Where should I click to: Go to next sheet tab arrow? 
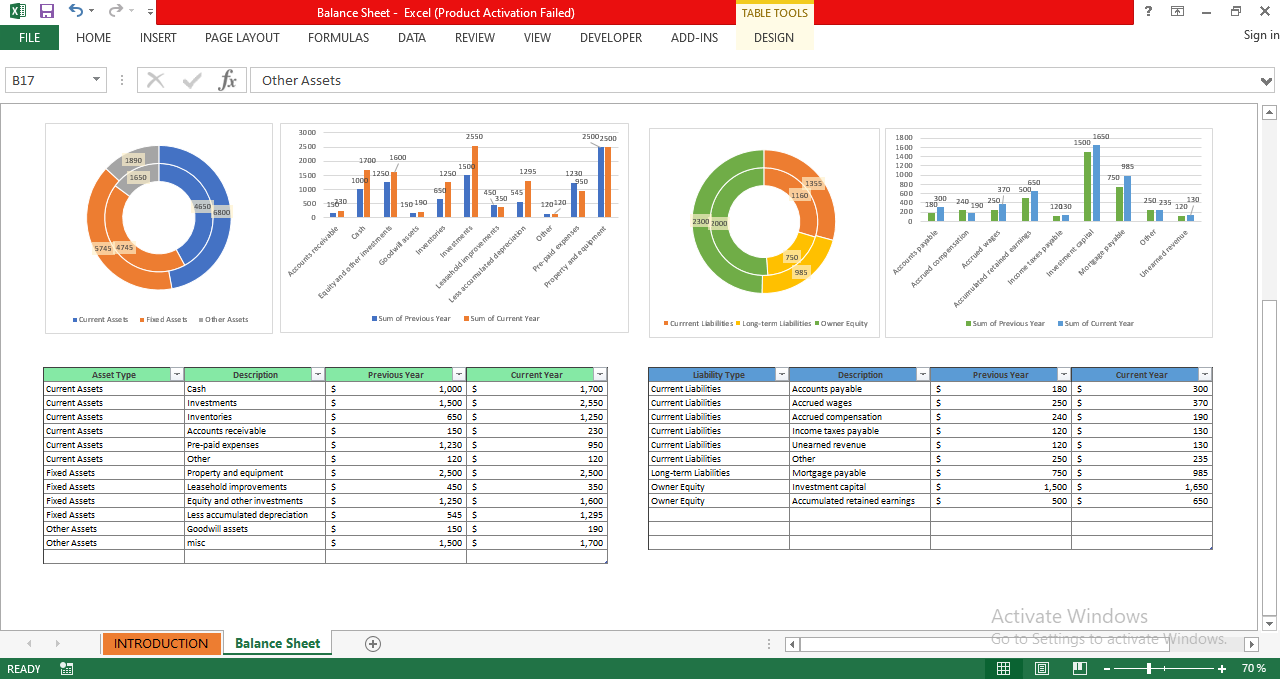coord(57,644)
